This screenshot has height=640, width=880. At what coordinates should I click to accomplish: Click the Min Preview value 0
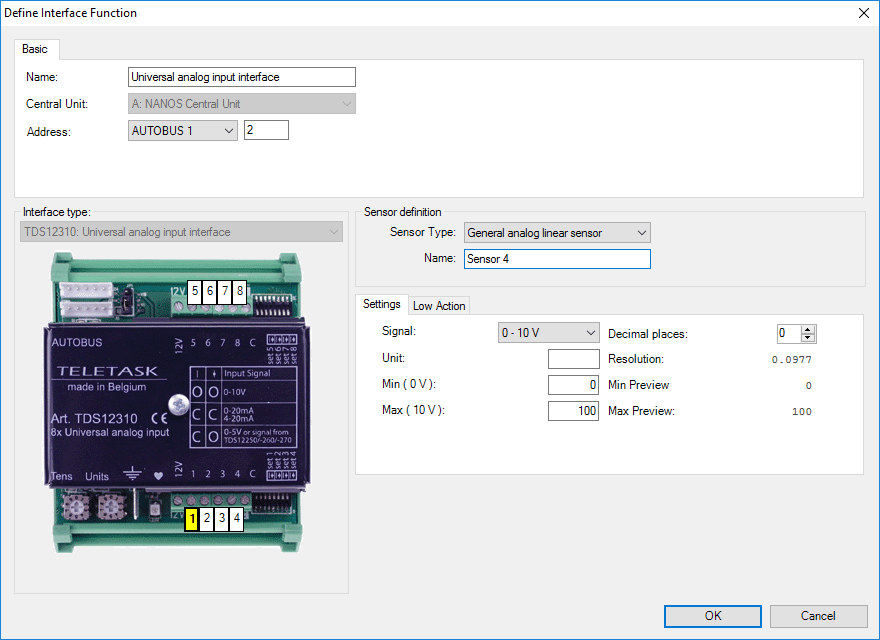tap(808, 386)
